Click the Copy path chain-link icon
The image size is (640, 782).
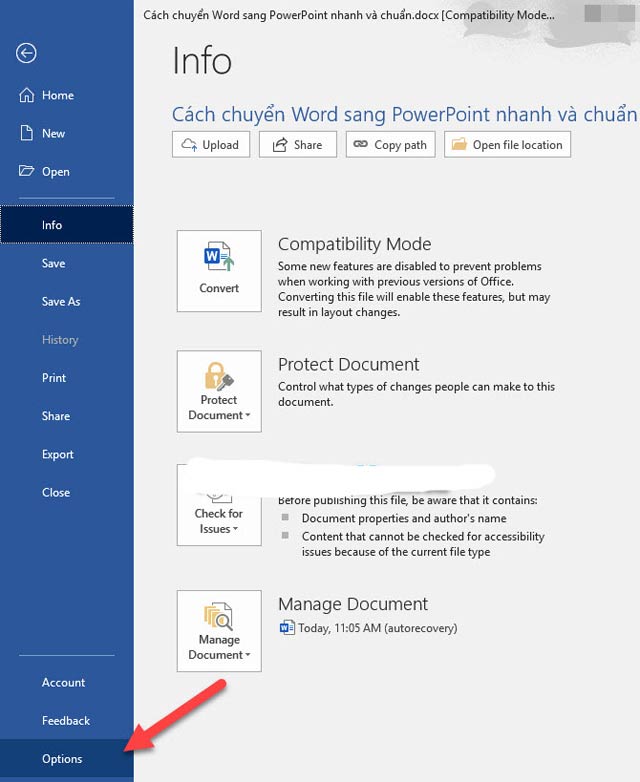coord(360,144)
